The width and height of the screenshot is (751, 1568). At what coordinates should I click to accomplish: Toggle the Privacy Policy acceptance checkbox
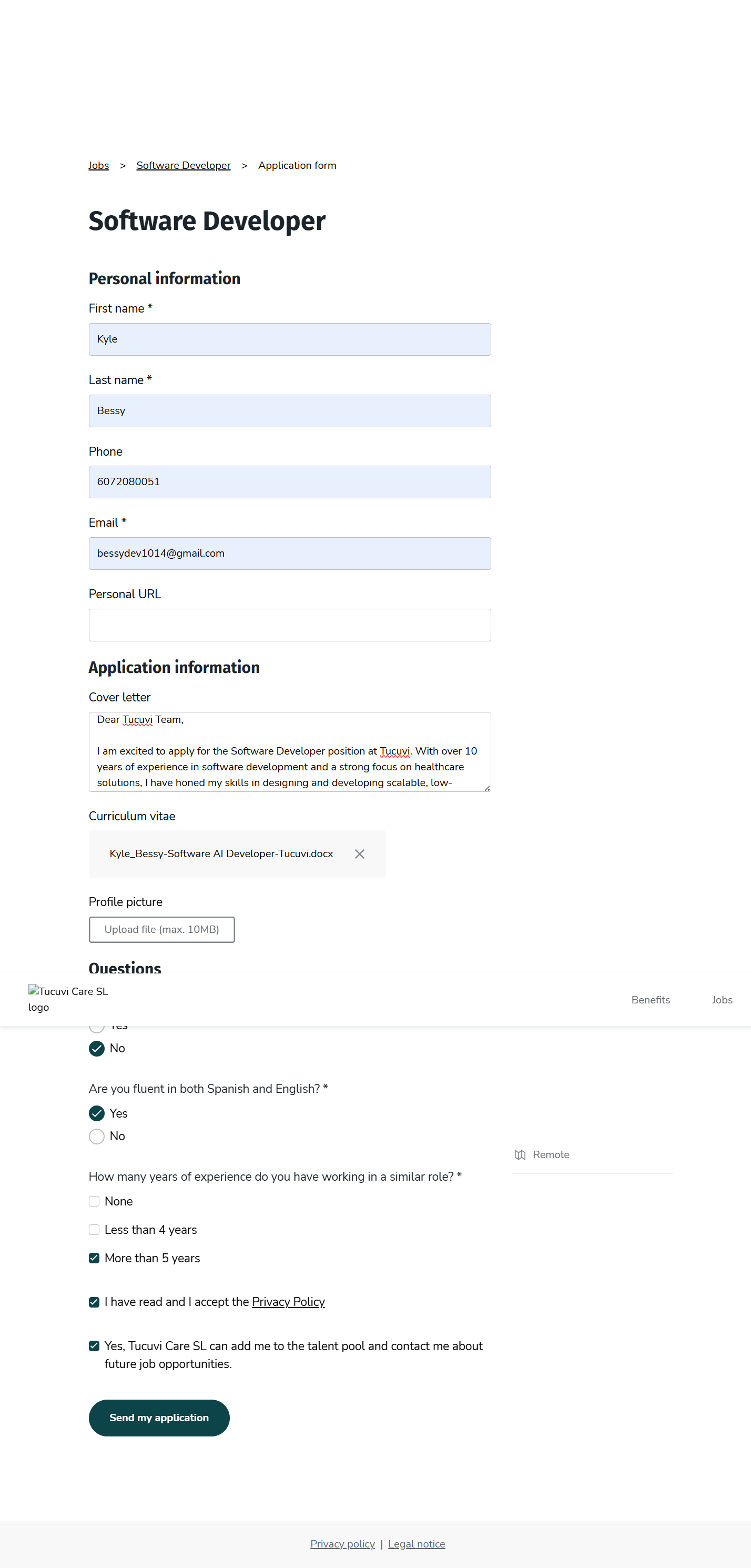pos(94,1302)
